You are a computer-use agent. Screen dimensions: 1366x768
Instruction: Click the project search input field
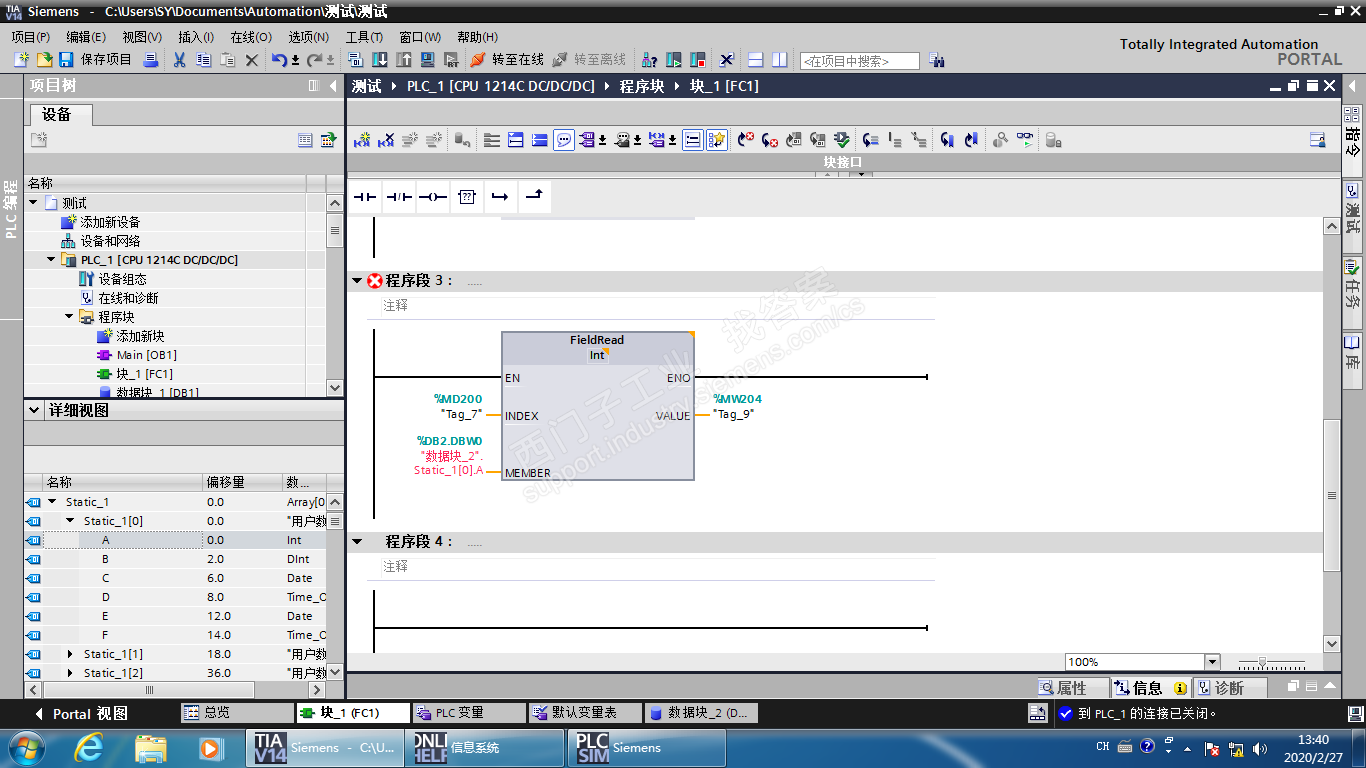click(859, 61)
